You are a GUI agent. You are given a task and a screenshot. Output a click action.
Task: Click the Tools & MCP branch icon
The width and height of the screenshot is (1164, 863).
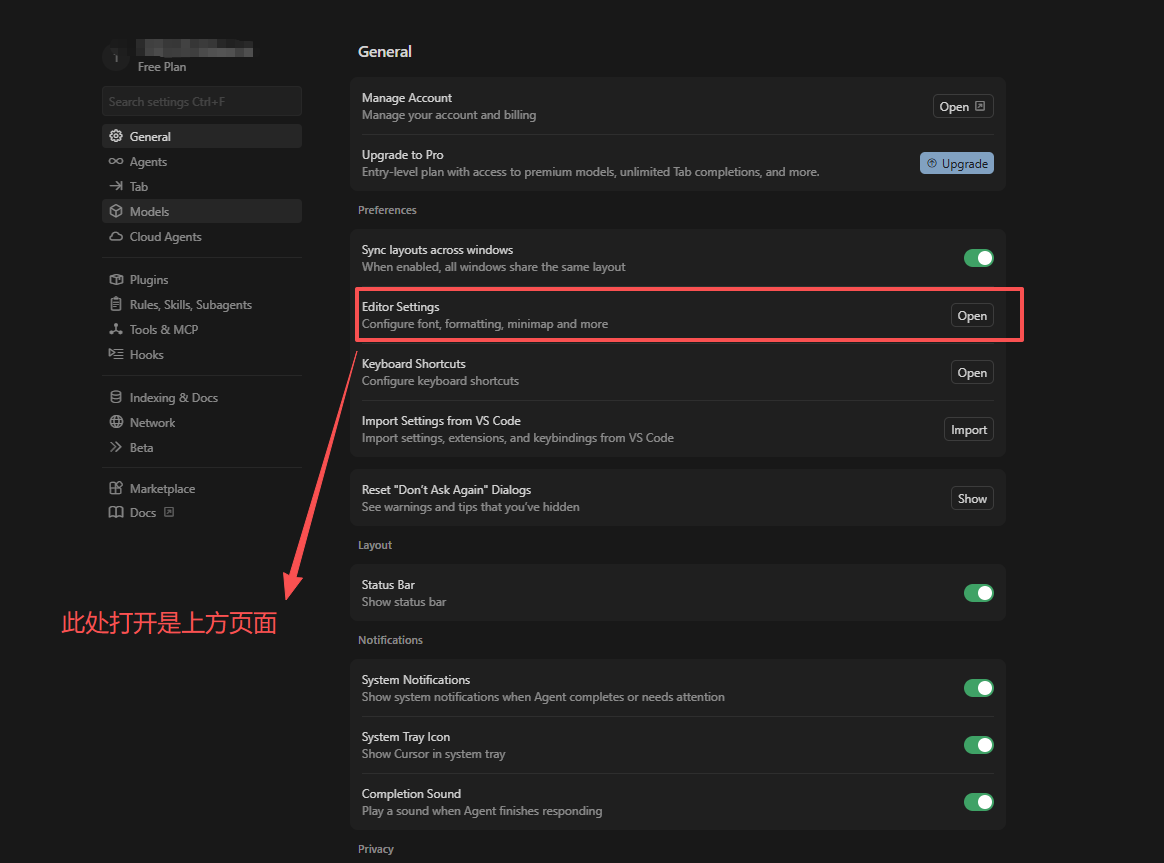pyautogui.click(x=116, y=329)
